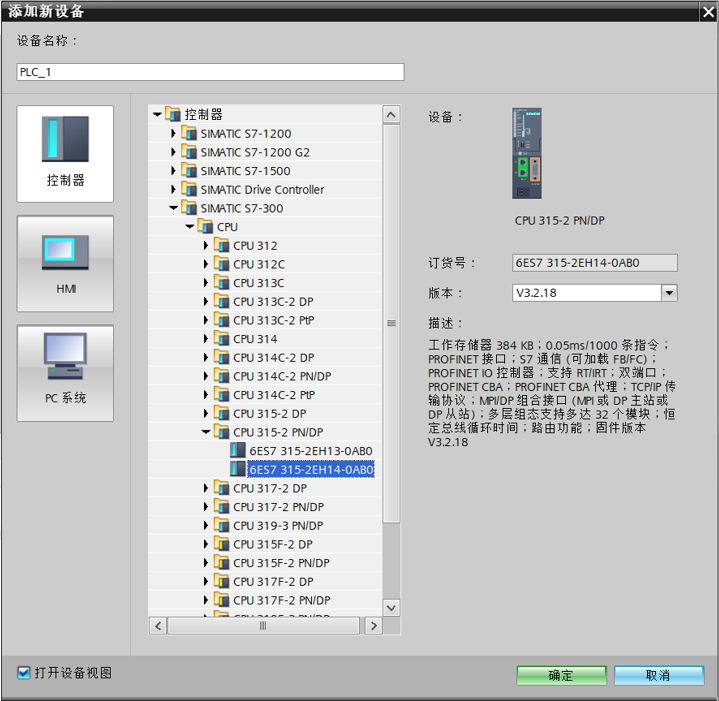This screenshot has height=701, width=719.
Task: Click the tree scroll right arrow
Action: 373,626
